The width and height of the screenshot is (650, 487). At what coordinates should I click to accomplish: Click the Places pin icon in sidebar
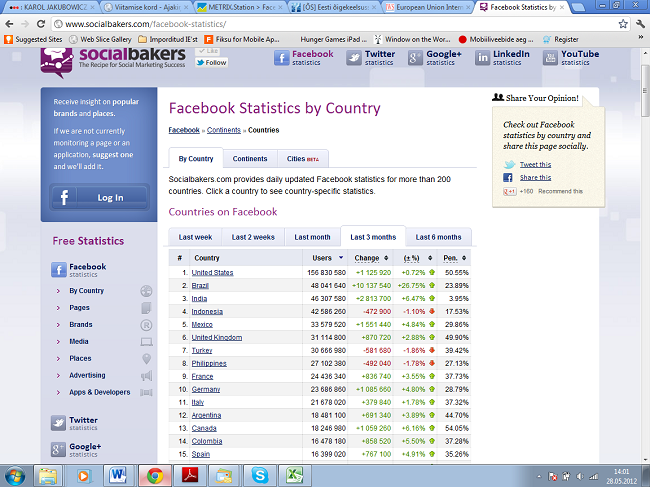click(147, 358)
